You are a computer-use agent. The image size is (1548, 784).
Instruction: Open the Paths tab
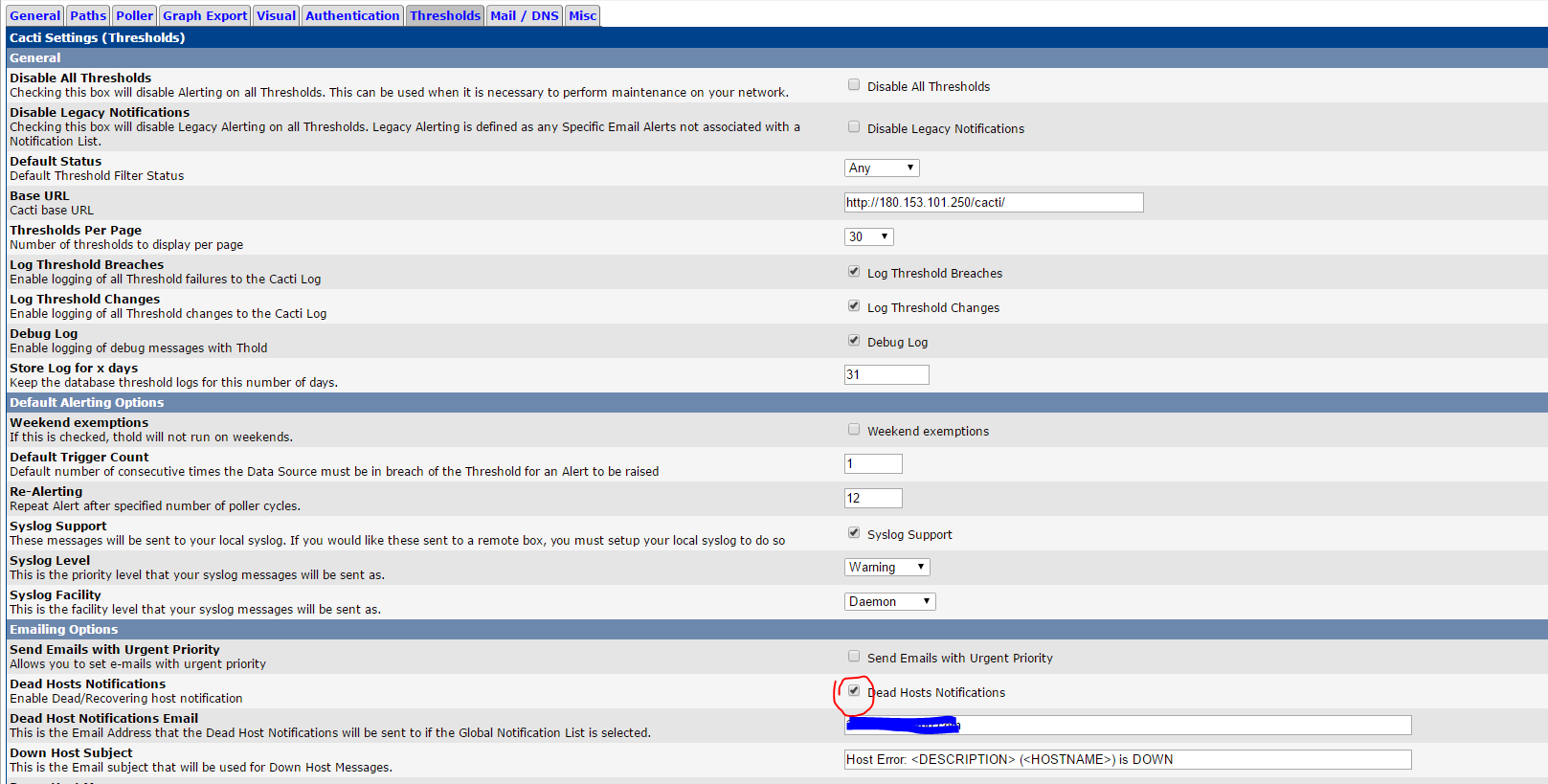point(88,15)
